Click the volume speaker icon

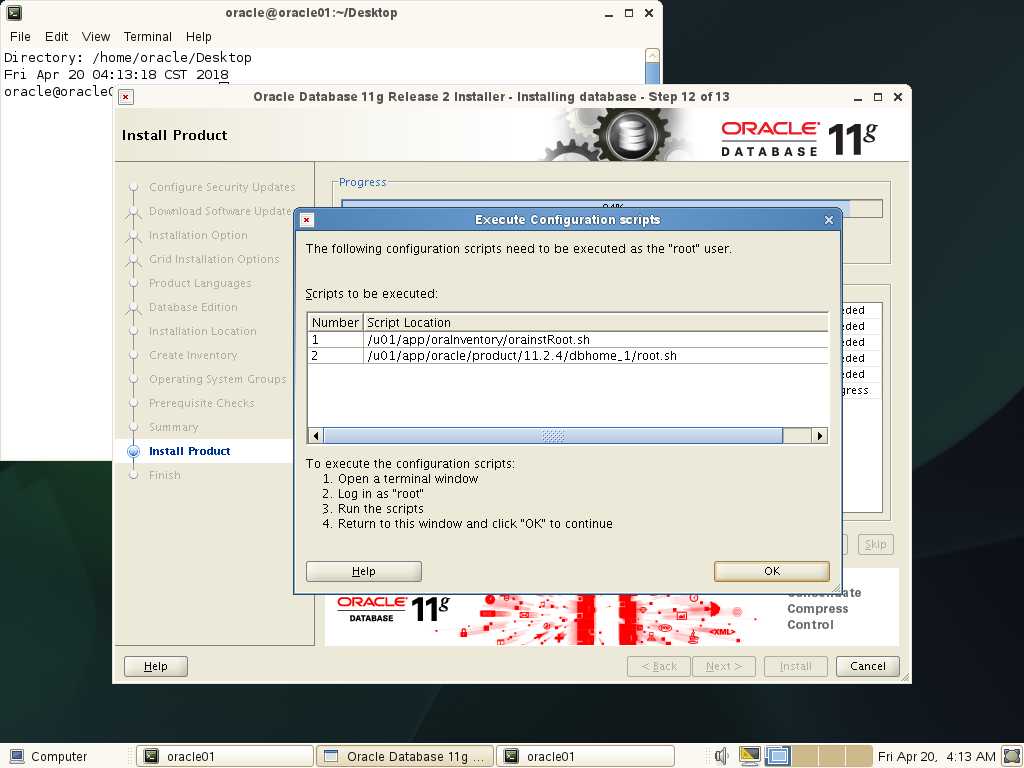point(721,756)
